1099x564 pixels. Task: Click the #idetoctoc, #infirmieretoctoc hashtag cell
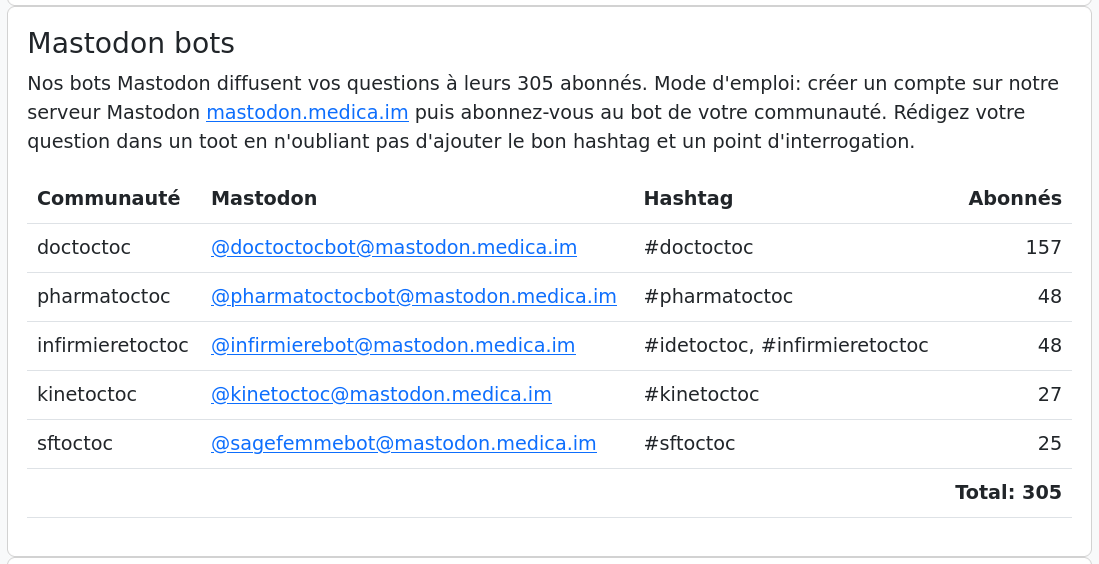click(786, 345)
